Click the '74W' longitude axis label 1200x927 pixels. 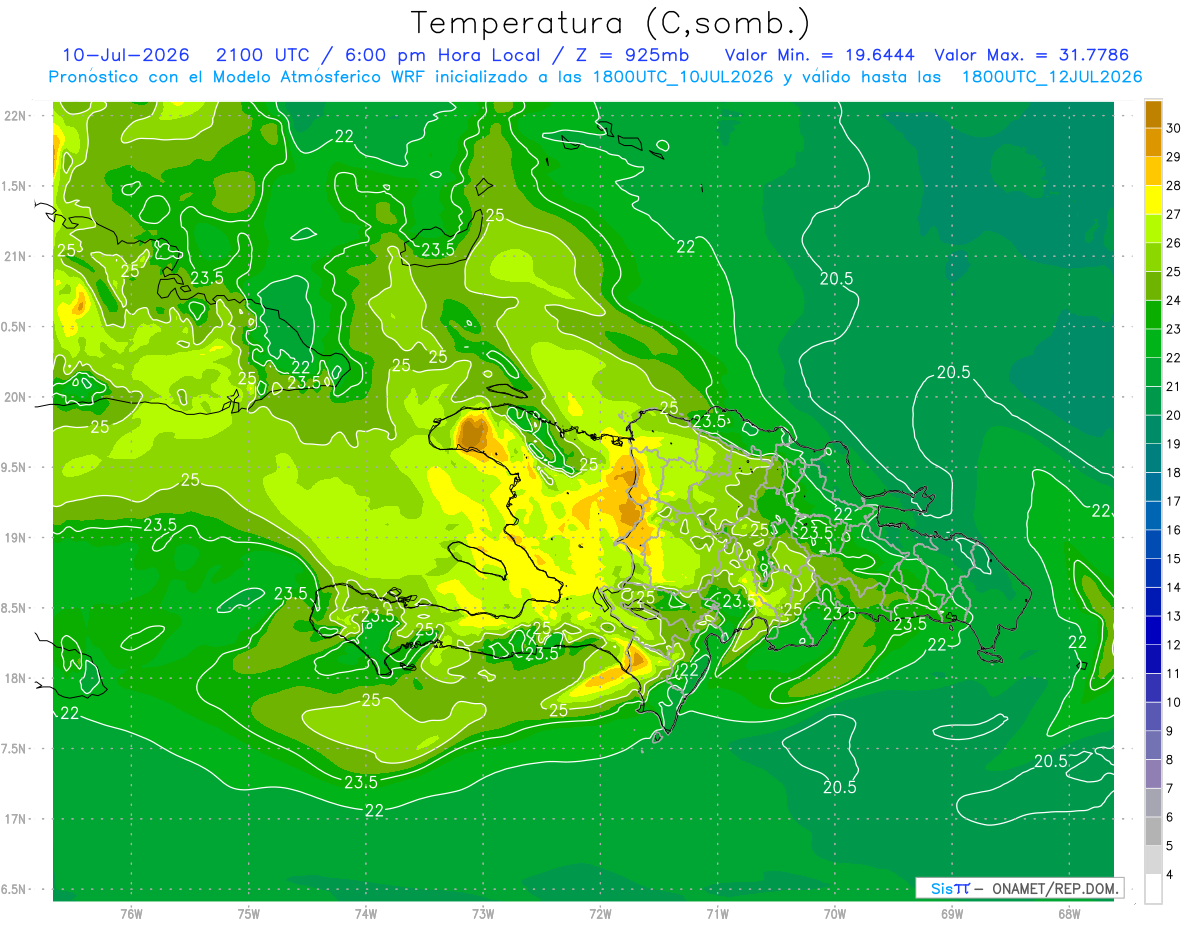(366, 914)
